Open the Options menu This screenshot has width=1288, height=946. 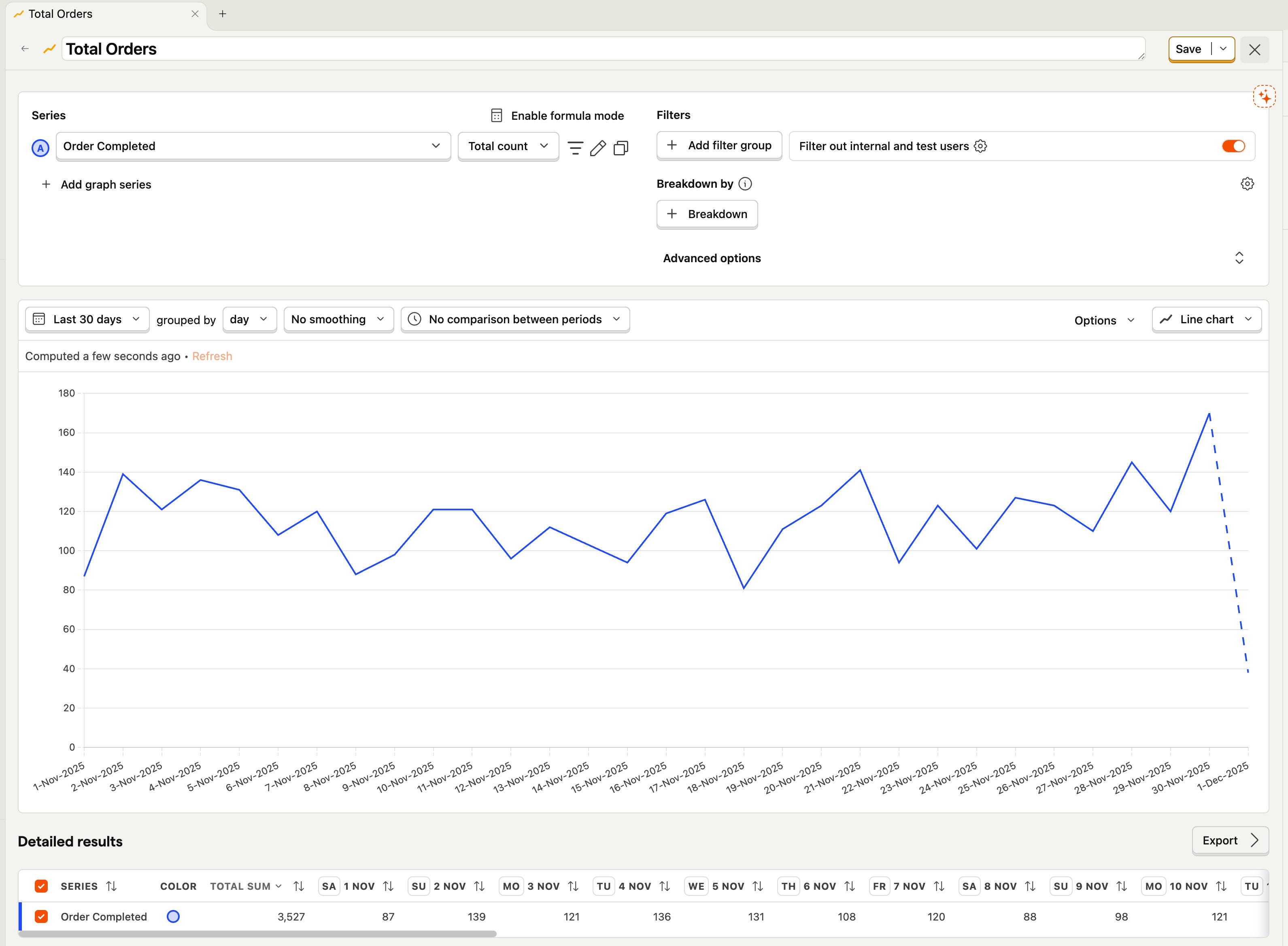coord(1103,320)
